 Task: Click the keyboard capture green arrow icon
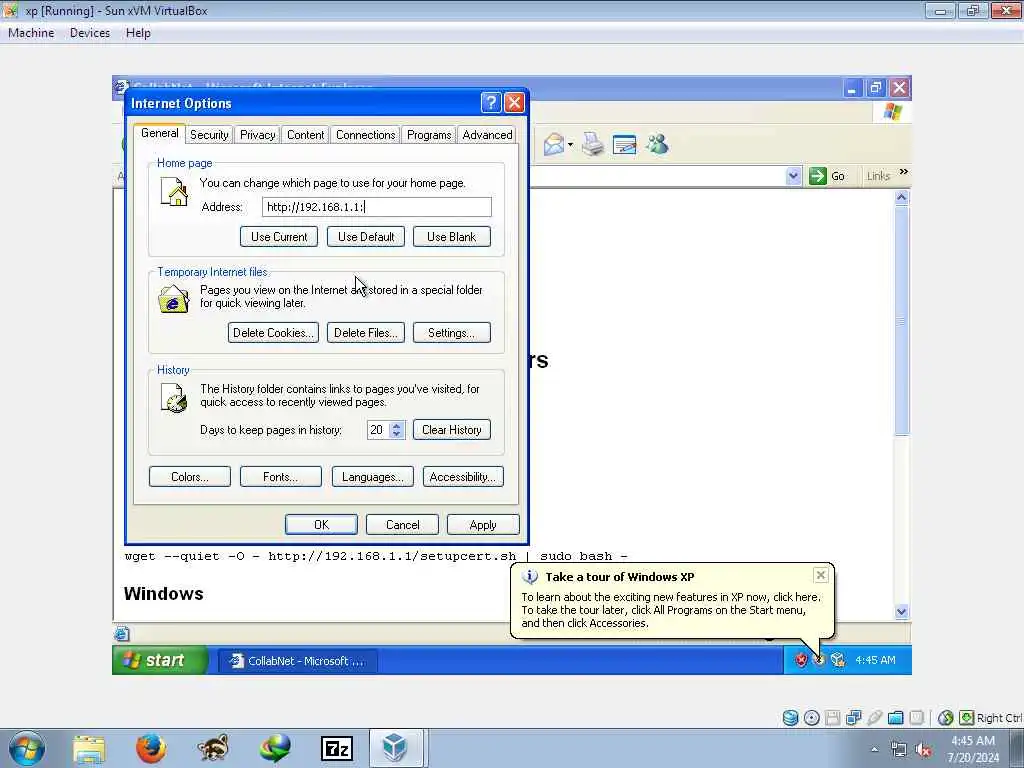click(x=967, y=718)
